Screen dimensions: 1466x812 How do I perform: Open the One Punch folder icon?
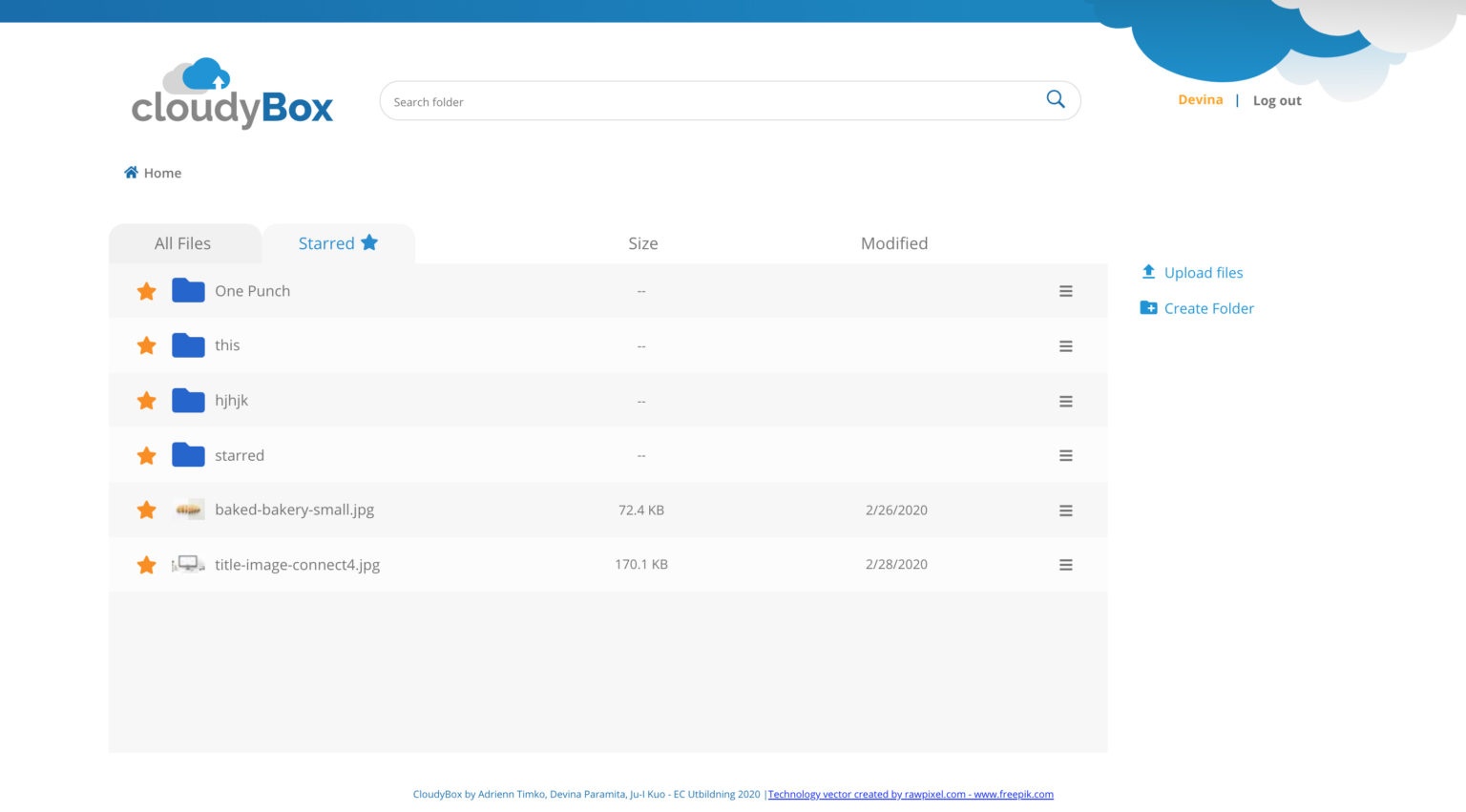[187, 290]
